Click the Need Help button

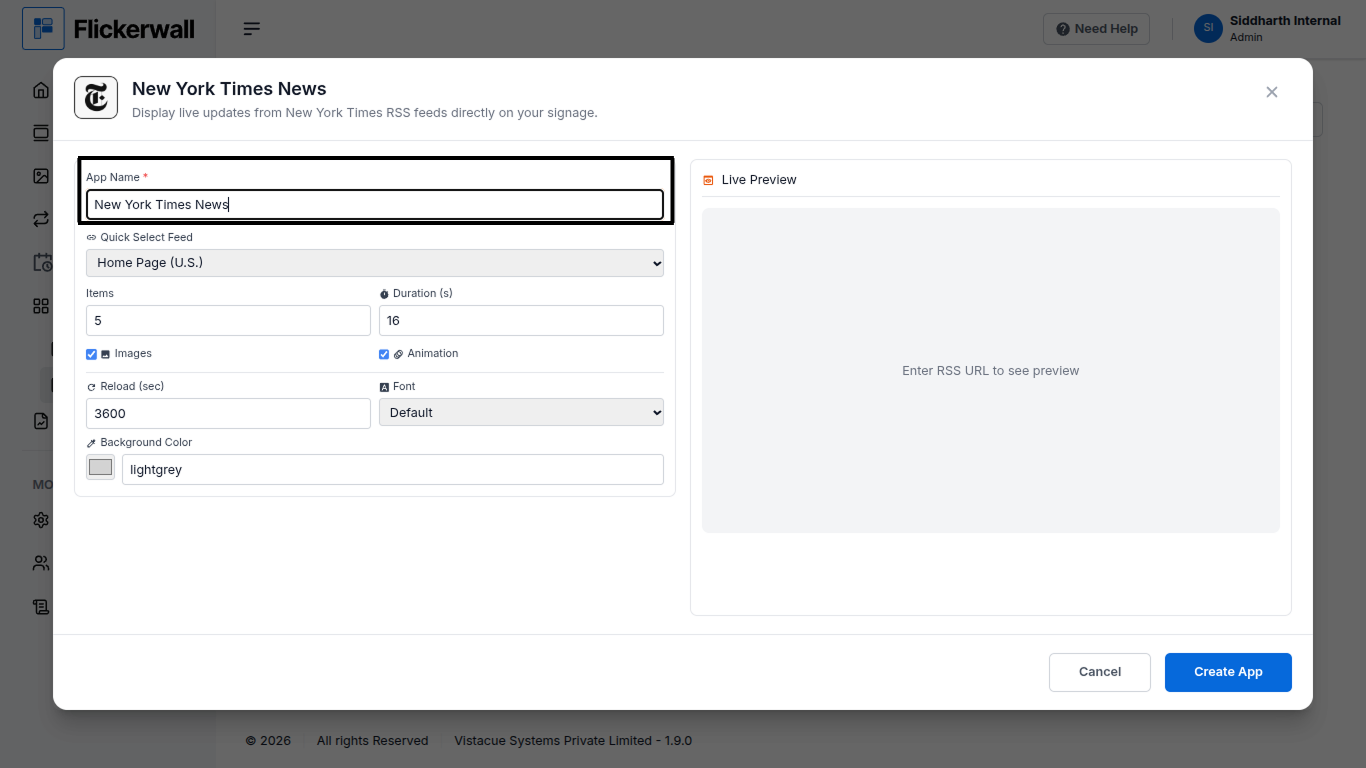tap(1096, 29)
